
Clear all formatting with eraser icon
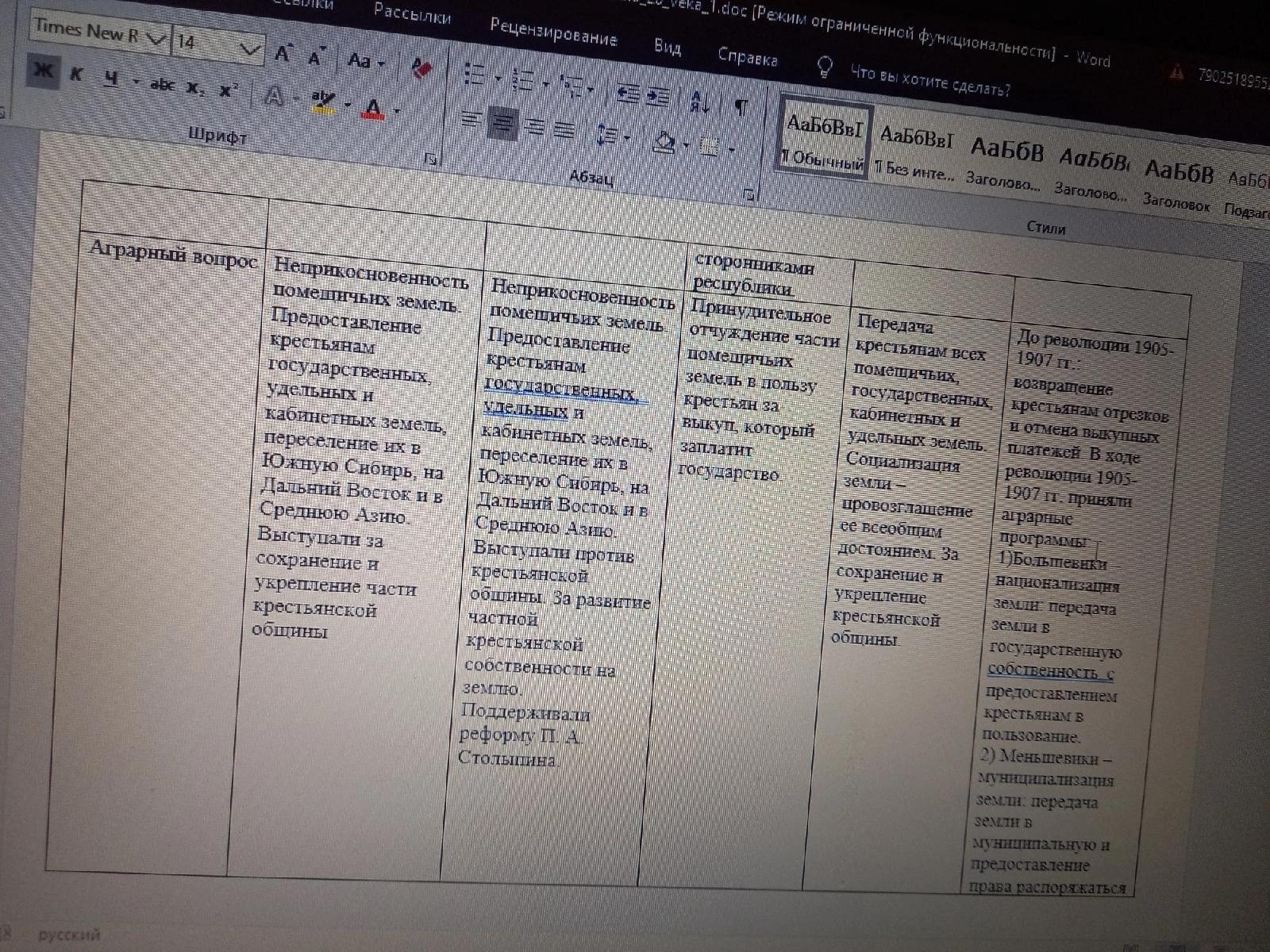[x=422, y=67]
